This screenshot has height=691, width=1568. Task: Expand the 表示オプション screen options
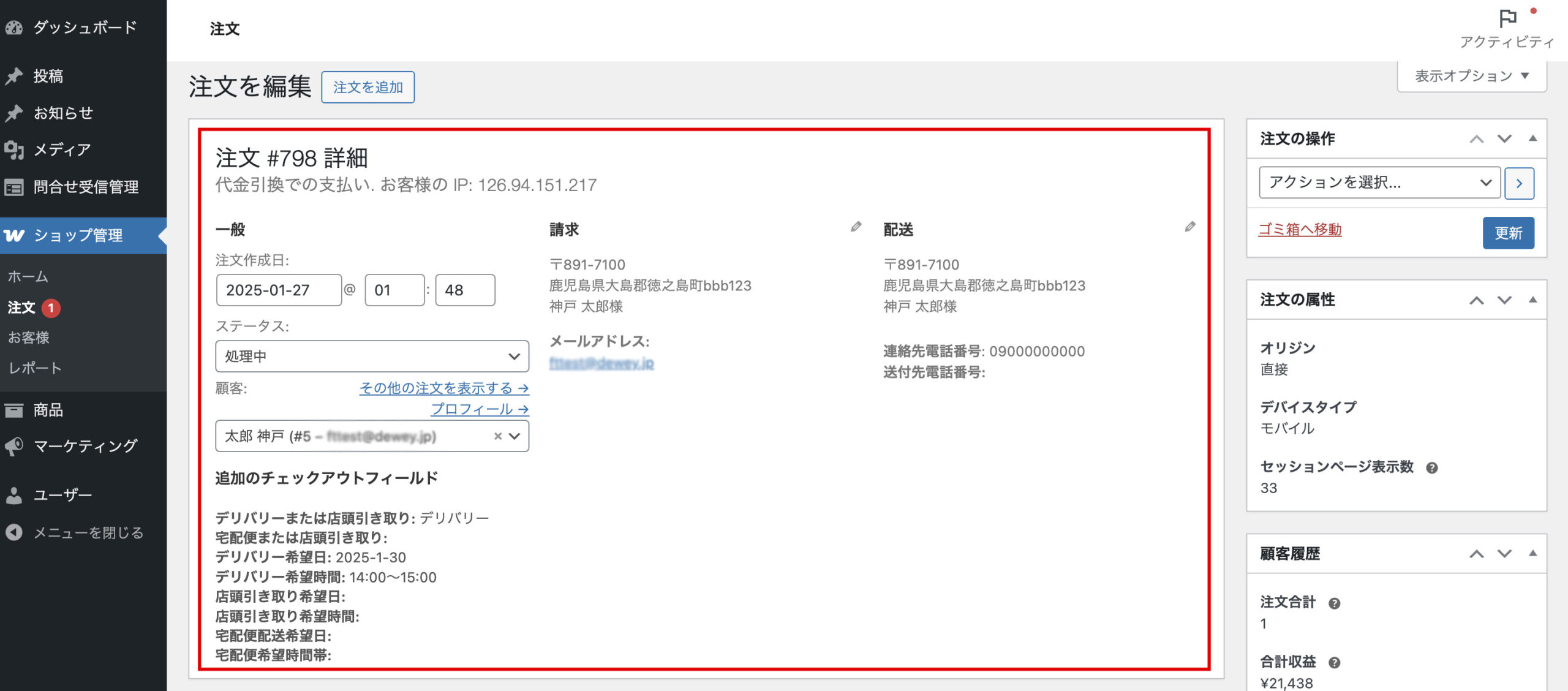tap(1471, 76)
